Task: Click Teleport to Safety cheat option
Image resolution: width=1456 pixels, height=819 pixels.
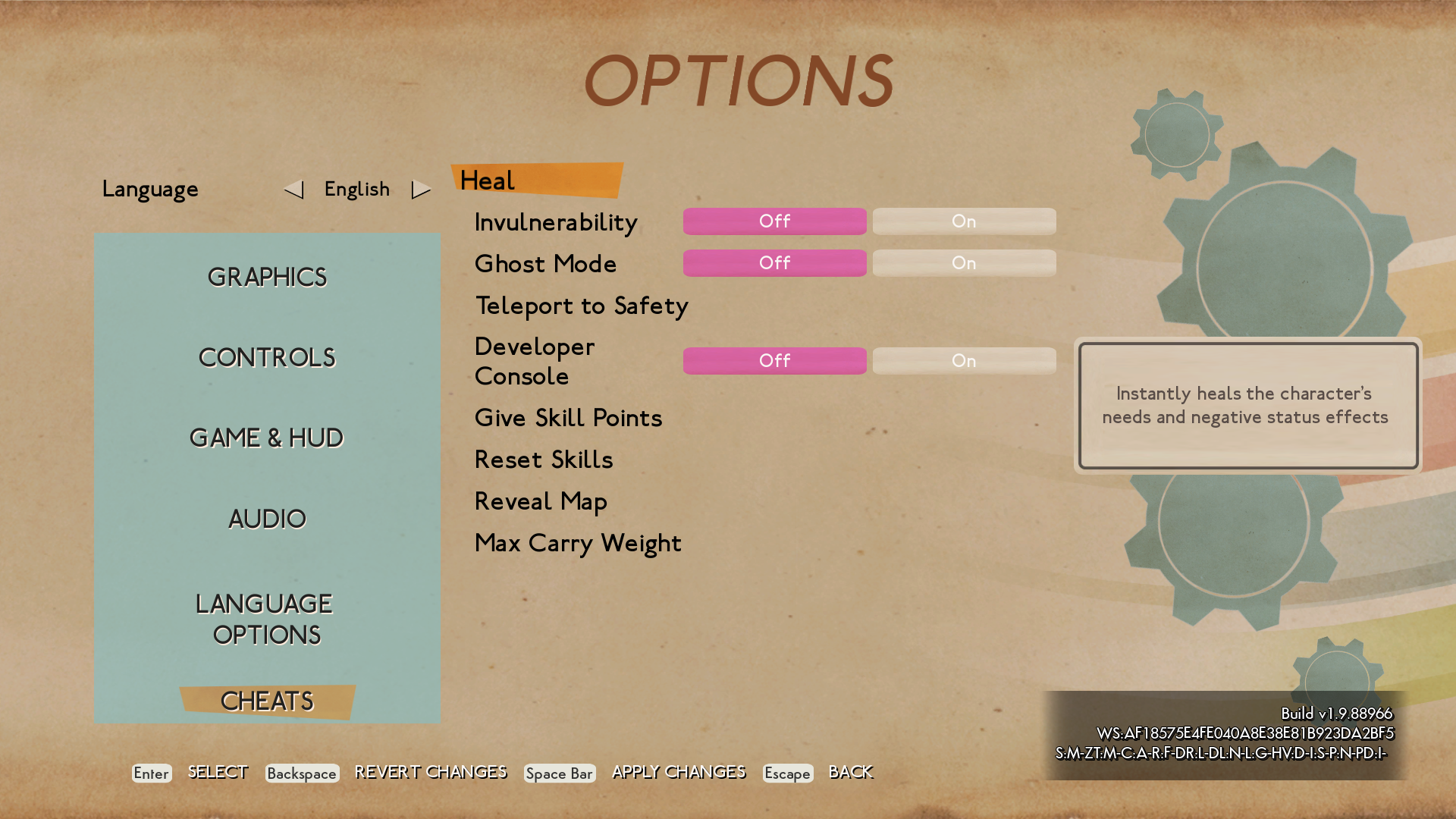Action: [x=583, y=305]
